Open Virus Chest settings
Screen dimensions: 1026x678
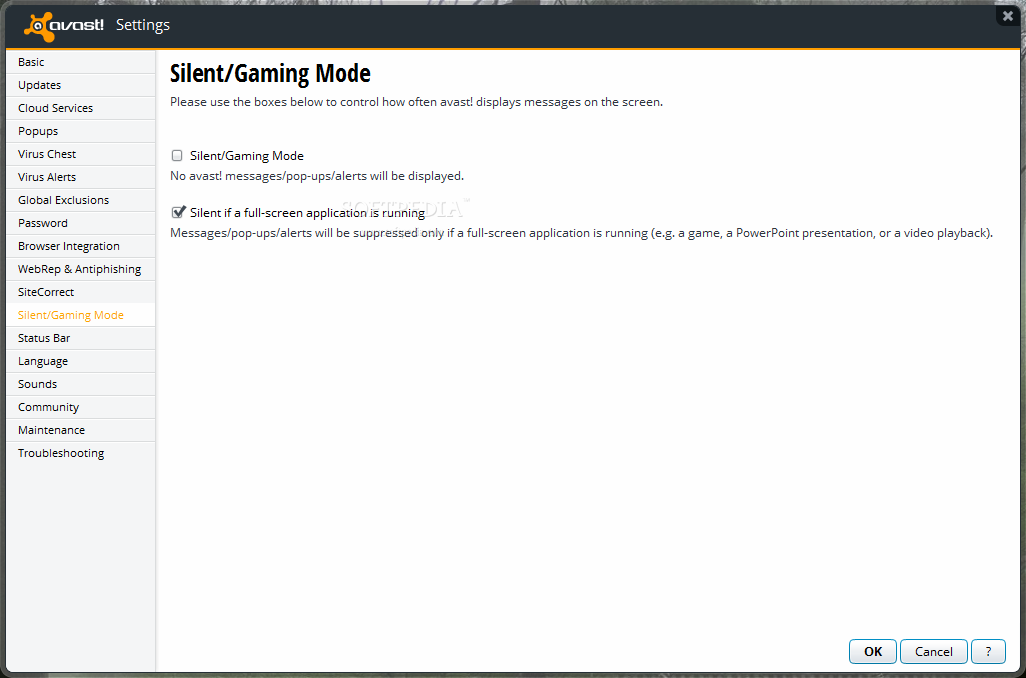pos(80,154)
